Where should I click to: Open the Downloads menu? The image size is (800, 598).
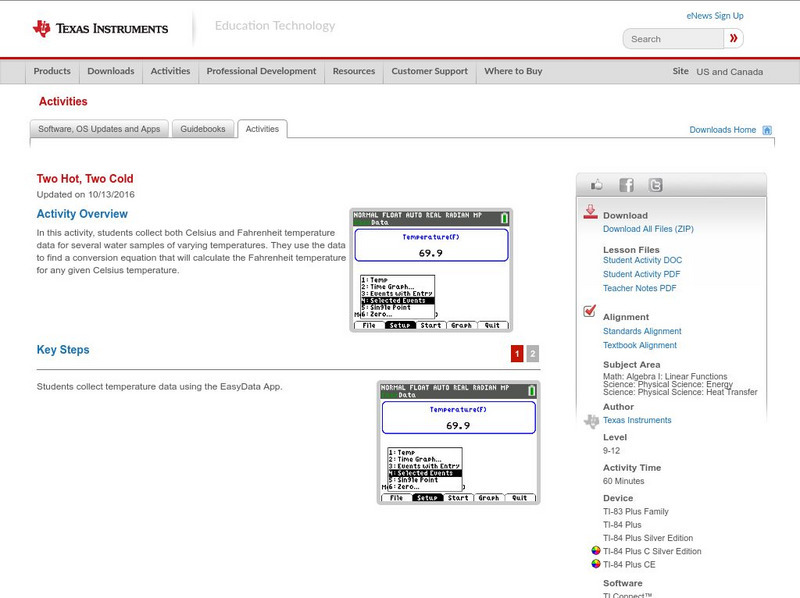pyautogui.click(x=111, y=71)
